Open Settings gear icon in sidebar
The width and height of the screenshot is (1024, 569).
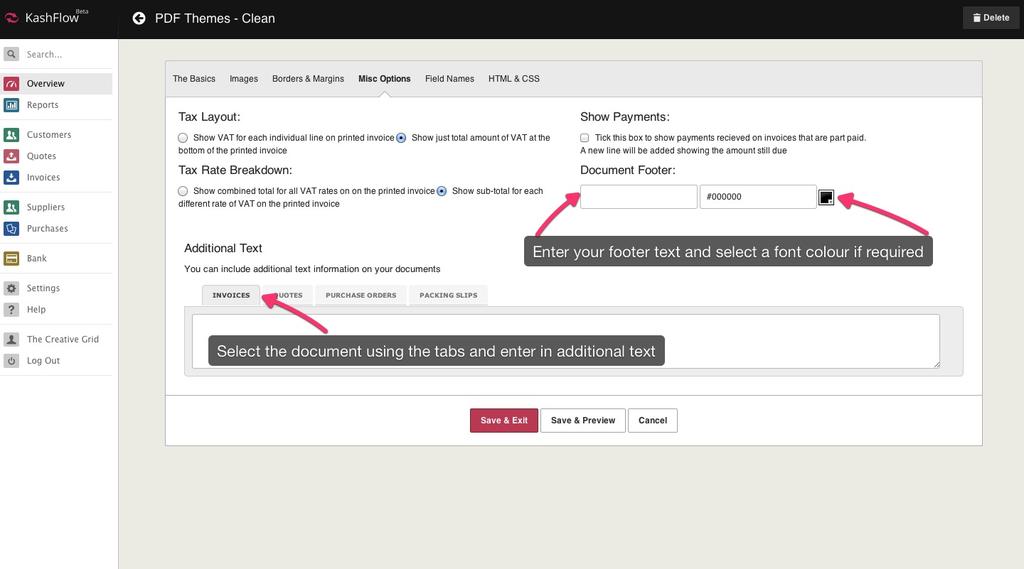12,289
